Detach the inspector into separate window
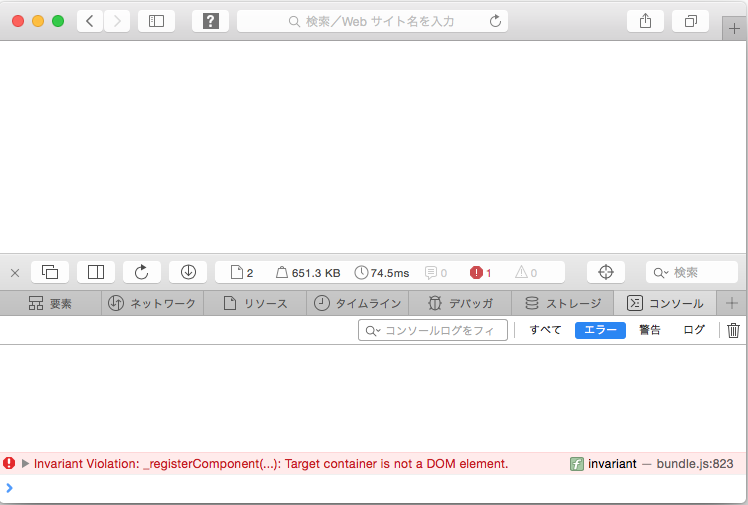 [50, 272]
